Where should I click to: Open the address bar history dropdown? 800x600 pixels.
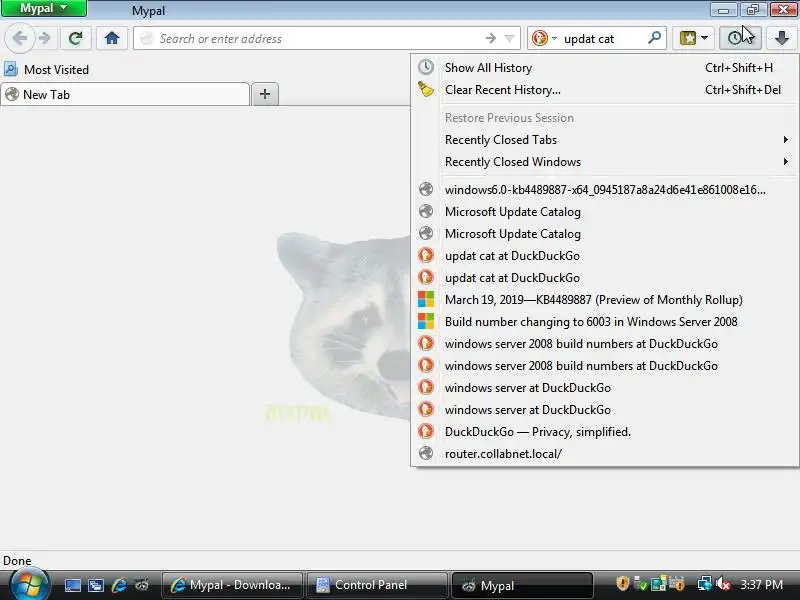(509, 38)
